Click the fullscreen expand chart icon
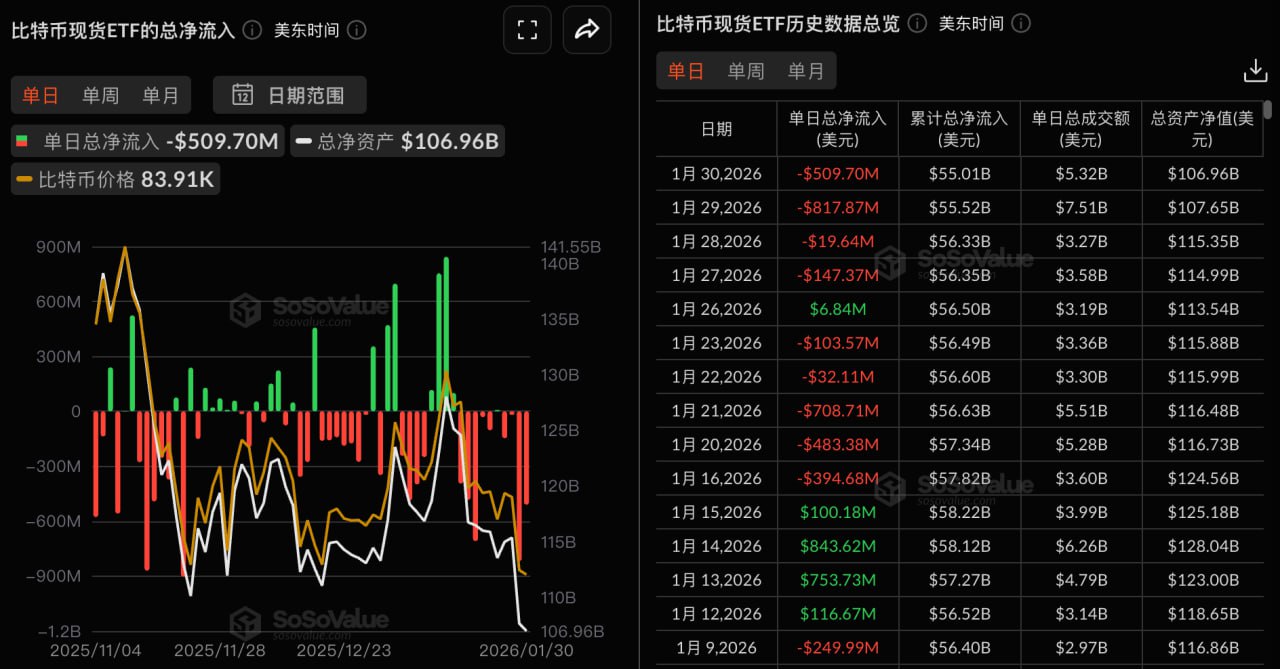The width and height of the screenshot is (1280, 669). 527,30
